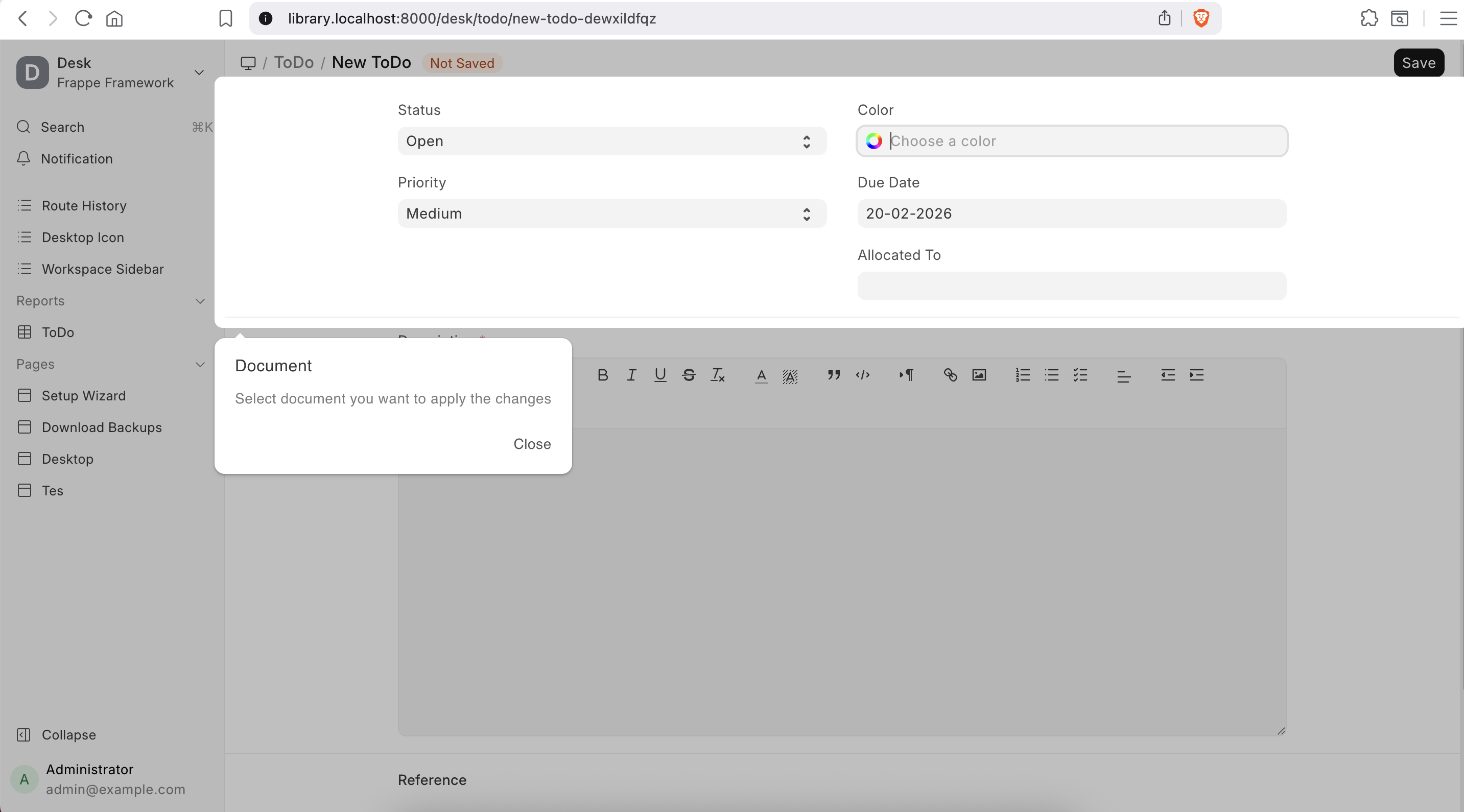Image resolution: width=1464 pixels, height=812 pixels.
Task: Click the rainbow color picker swatch
Action: (x=873, y=141)
